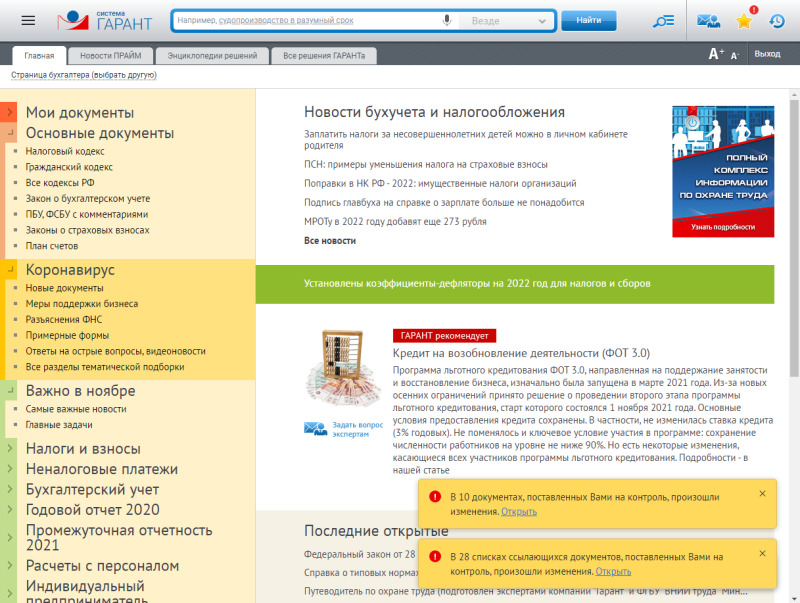Viewport: 800px width, 603px height.
Task: Expand Бухгалтерский учет section
Action: pyautogui.click(x=9, y=489)
